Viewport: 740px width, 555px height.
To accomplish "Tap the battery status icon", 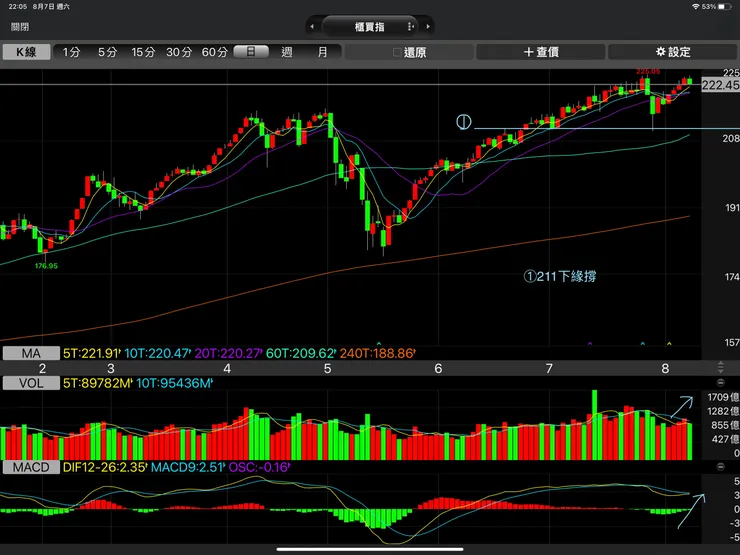I will click(x=724, y=7).
